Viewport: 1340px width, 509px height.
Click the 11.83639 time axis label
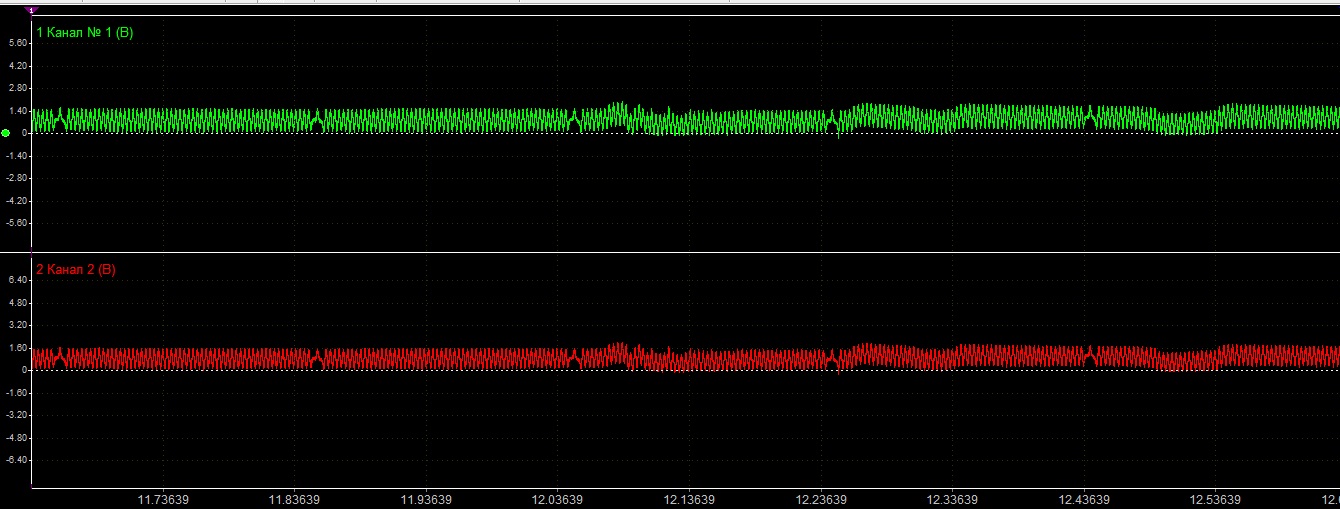(x=294, y=499)
